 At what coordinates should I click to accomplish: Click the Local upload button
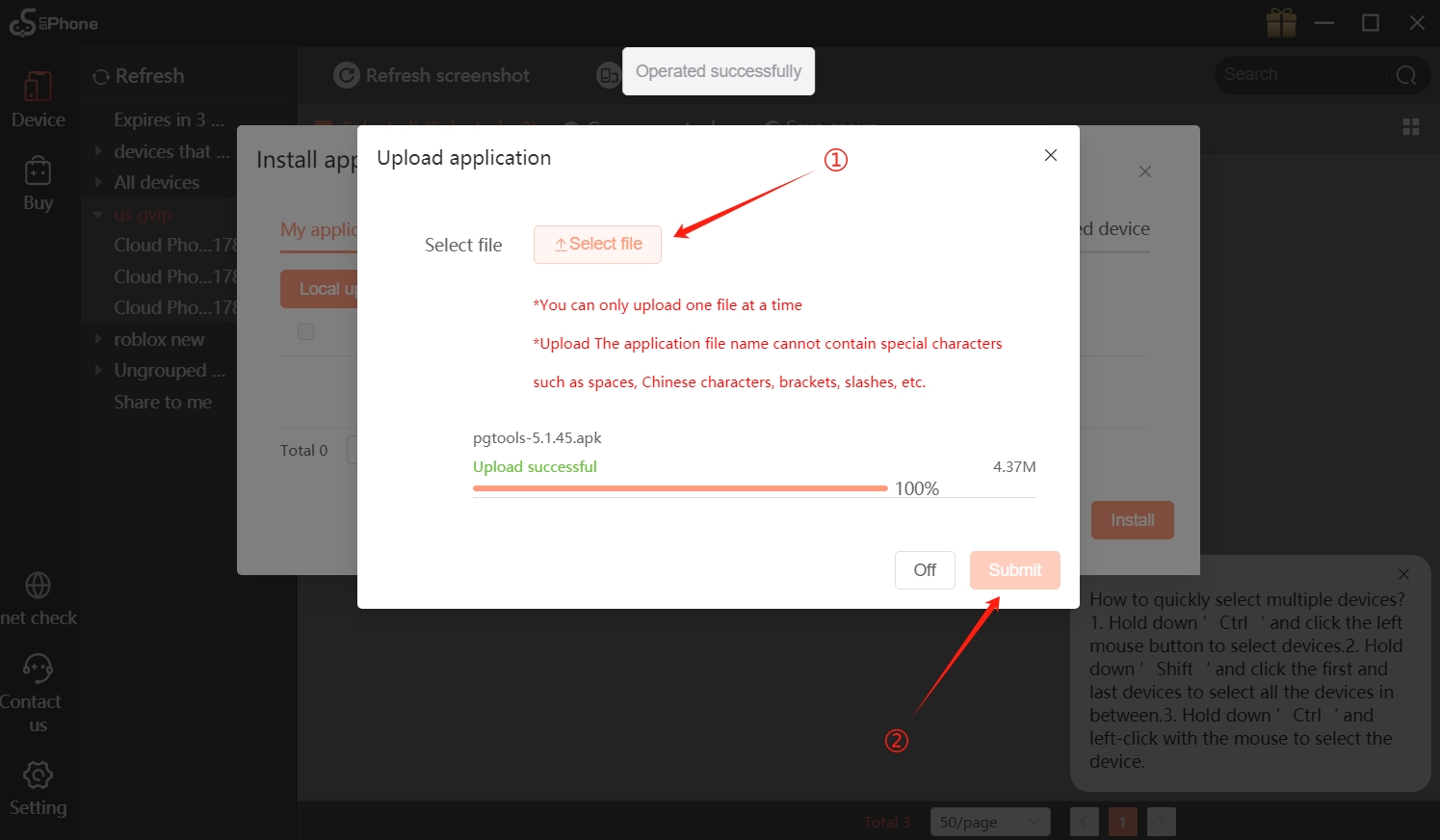click(319, 289)
